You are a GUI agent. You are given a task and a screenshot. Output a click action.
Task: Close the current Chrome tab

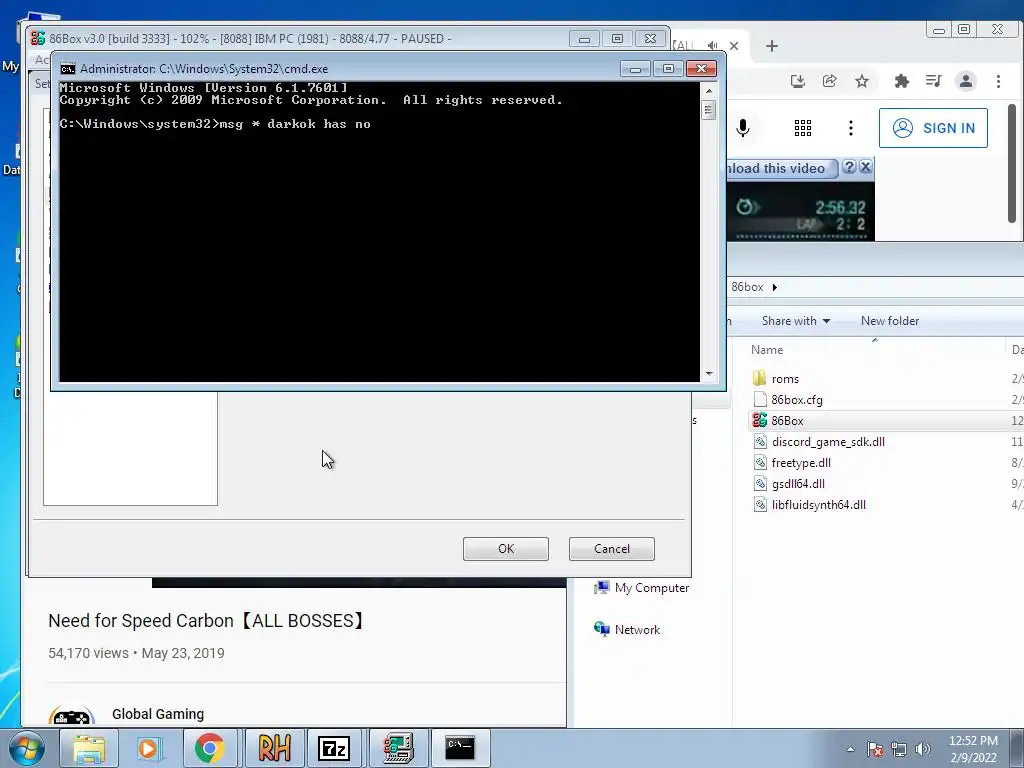coord(734,46)
